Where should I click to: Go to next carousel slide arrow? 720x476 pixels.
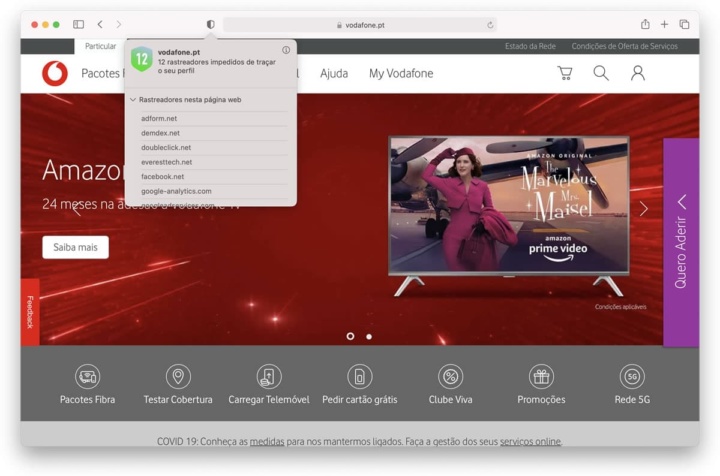pyautogui.click(x=643, y=208)
